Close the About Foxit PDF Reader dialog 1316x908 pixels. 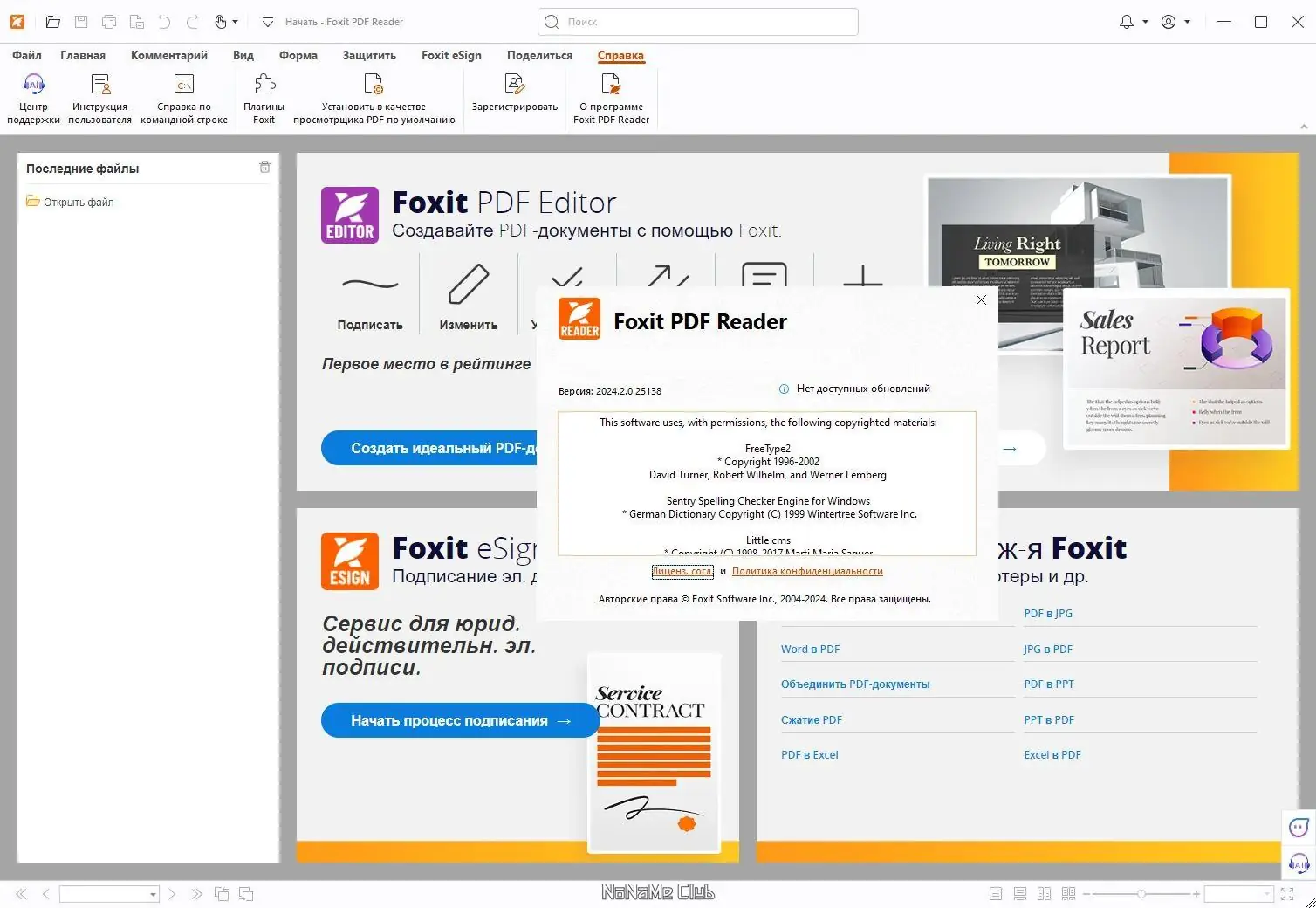(981, 299)
